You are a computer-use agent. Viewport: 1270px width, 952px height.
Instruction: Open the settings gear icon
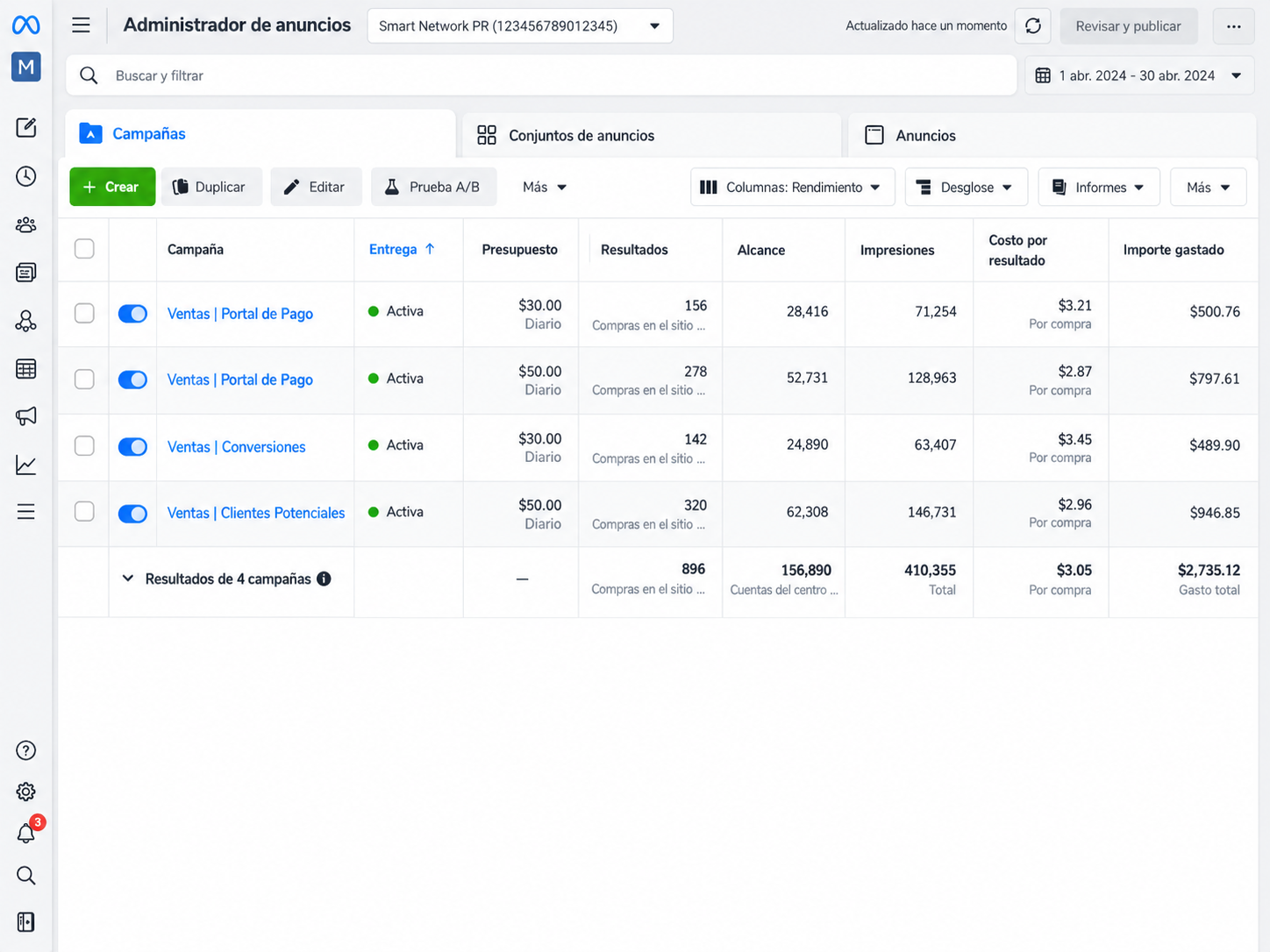[26, 792]
